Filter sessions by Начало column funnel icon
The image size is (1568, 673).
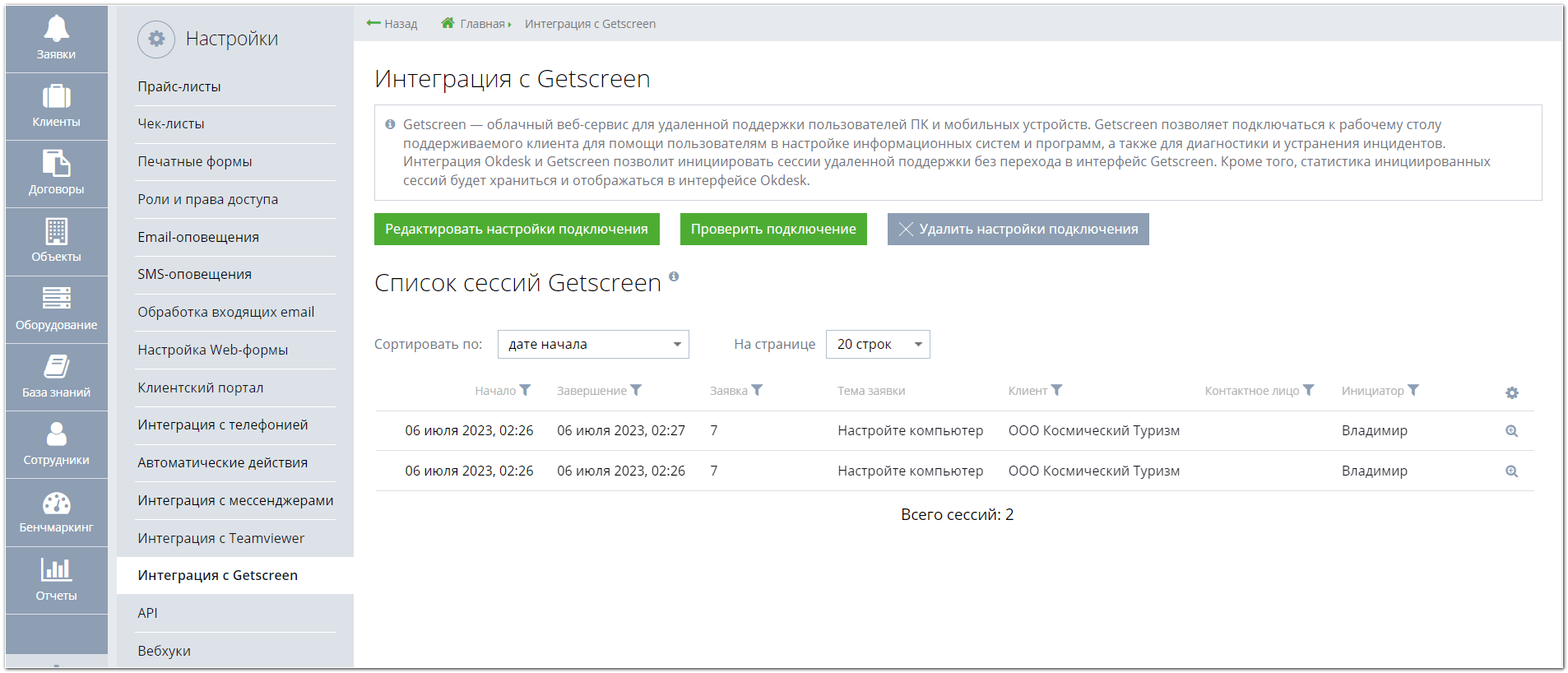(525, 390)
